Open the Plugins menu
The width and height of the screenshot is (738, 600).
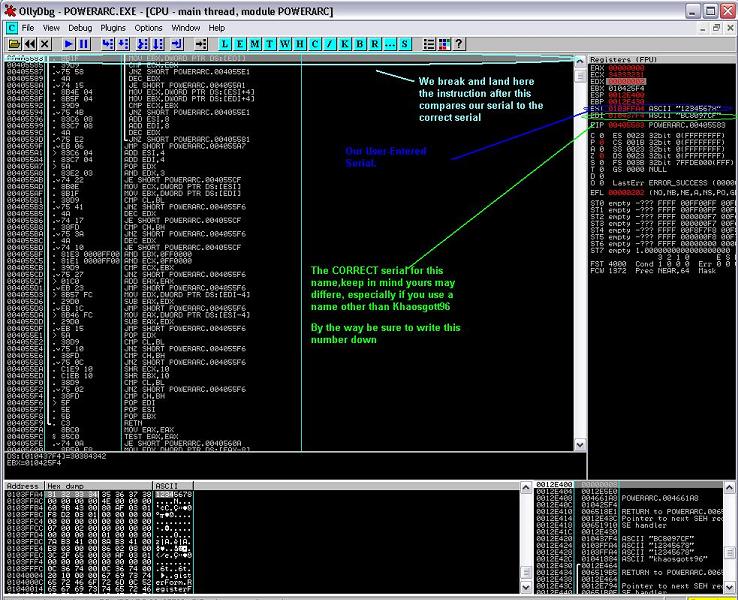[x=113, y=28]
